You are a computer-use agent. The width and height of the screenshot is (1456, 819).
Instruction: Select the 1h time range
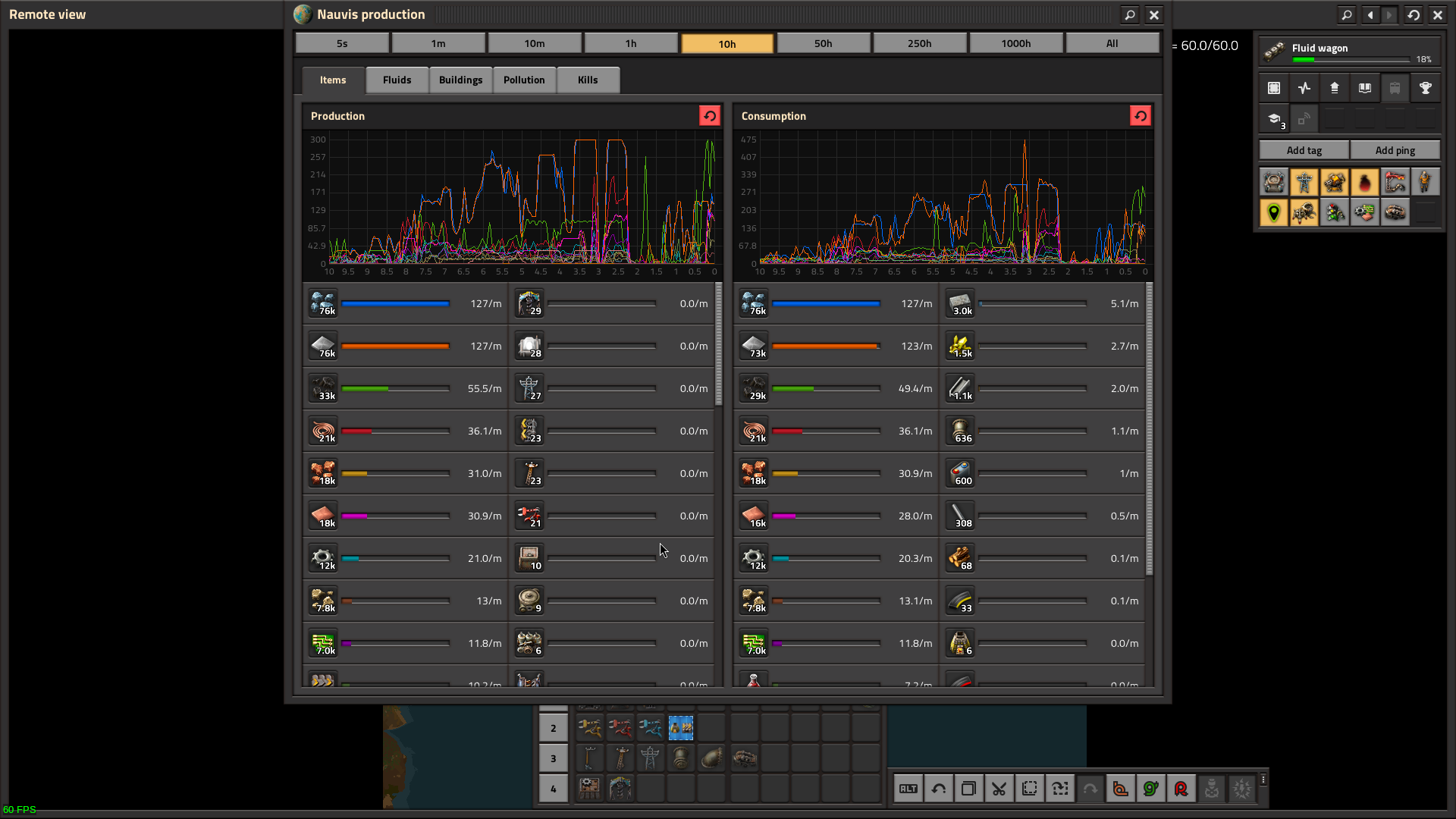(631, 43)
